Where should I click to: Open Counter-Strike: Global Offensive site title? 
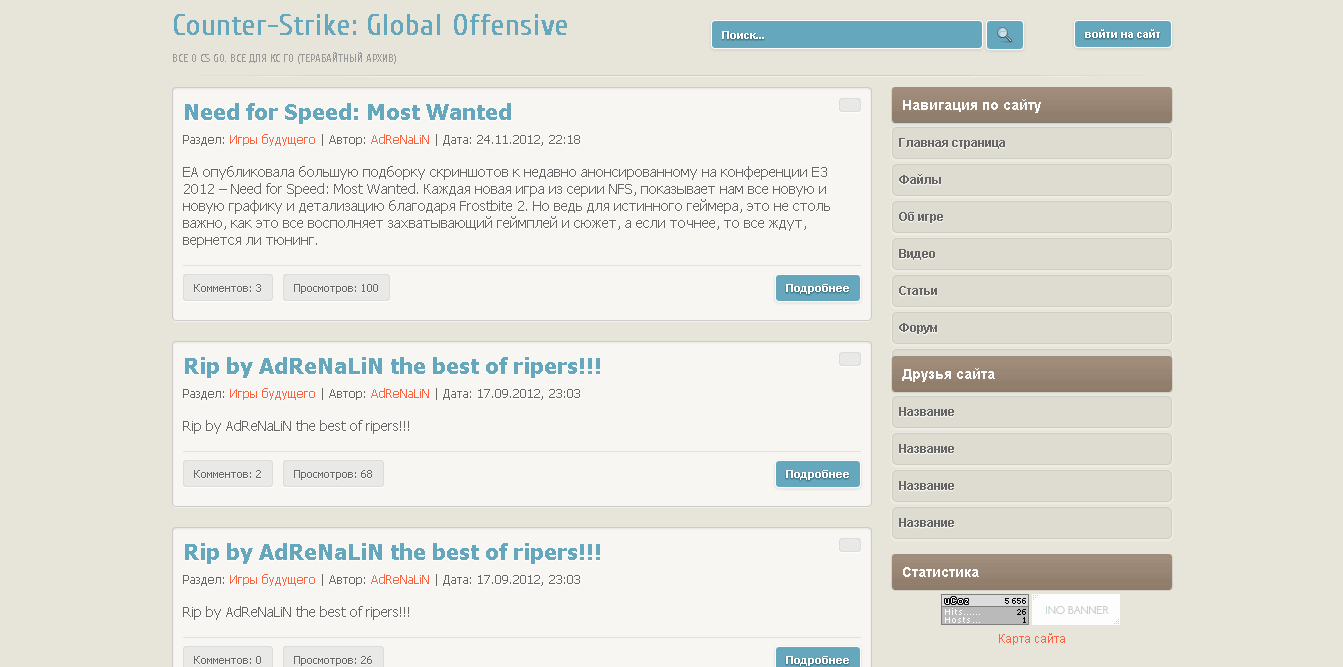coord(369,25)
